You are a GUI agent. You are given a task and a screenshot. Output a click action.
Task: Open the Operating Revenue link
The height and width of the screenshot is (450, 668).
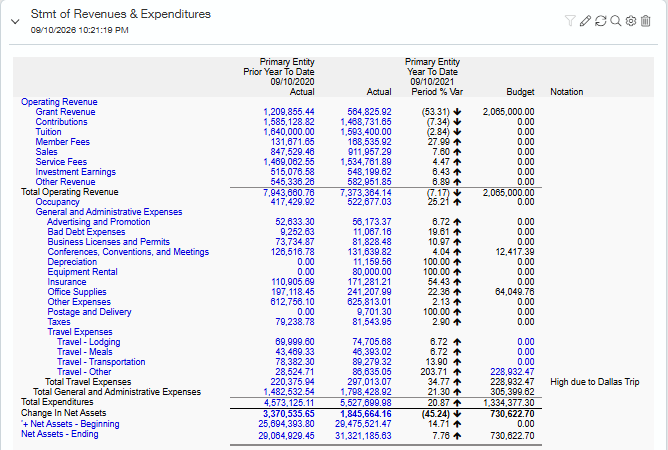point(59,102)
